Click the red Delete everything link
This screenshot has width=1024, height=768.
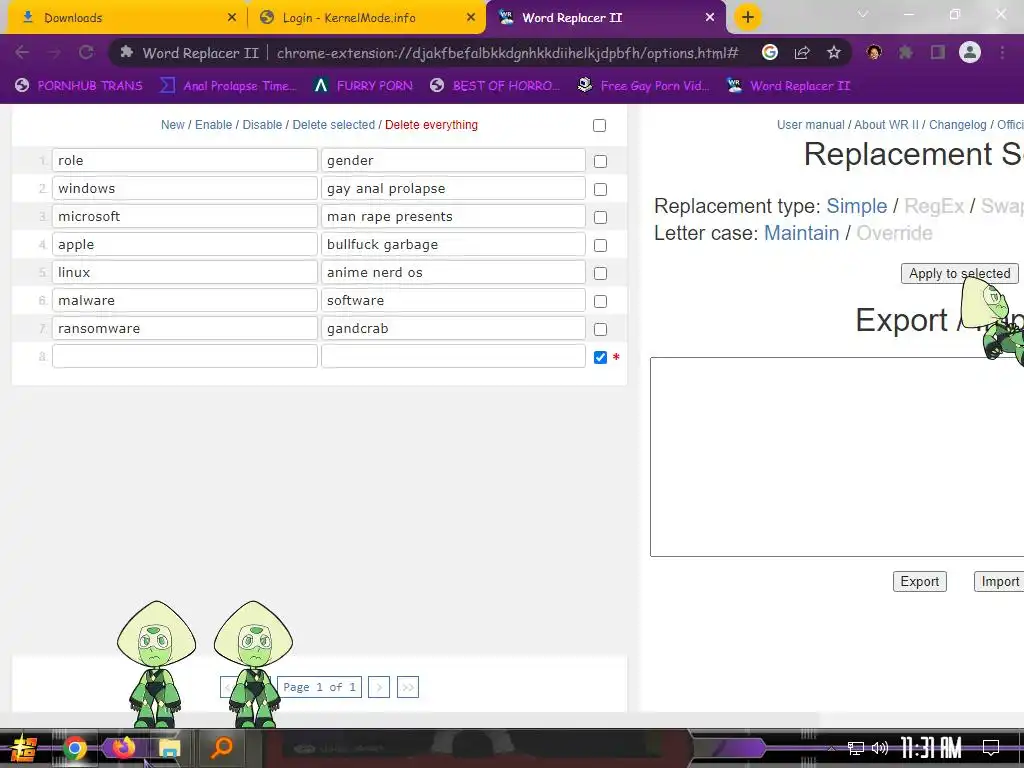click(x=431, y=125)
